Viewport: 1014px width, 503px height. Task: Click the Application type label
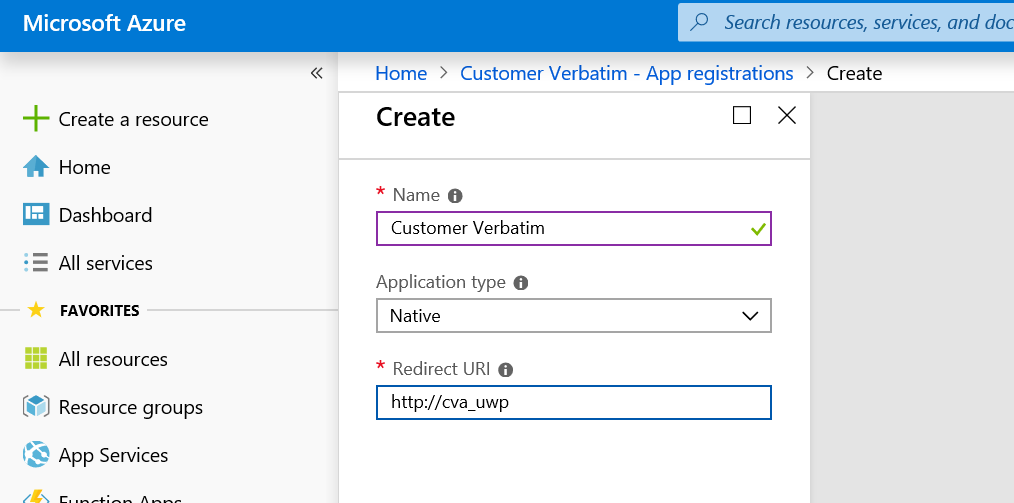tap(441, 283)
